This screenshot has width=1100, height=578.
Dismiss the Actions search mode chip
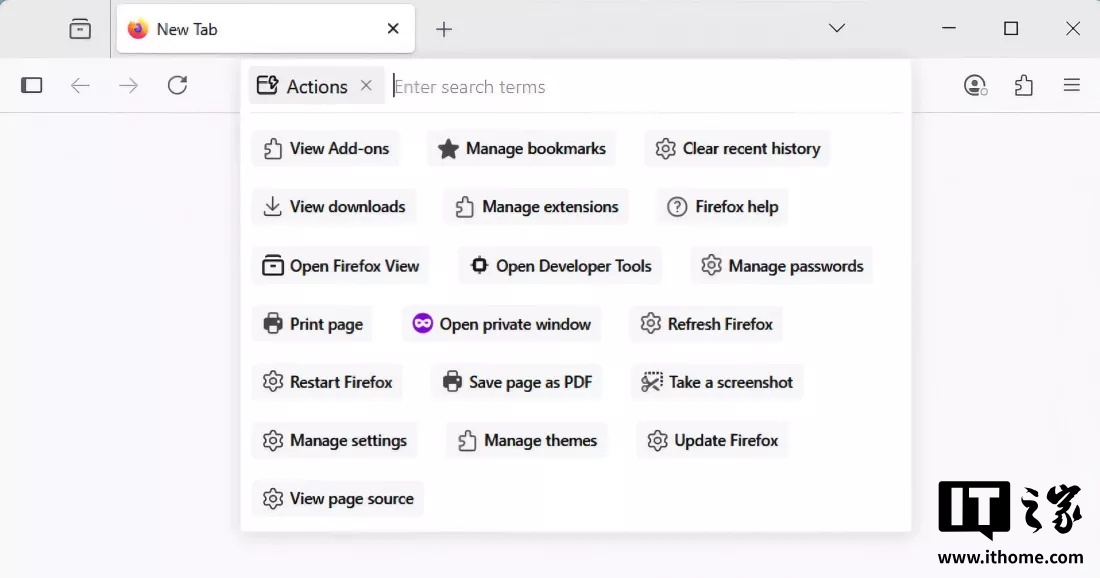pyautogui.click(x=366, y=86)
